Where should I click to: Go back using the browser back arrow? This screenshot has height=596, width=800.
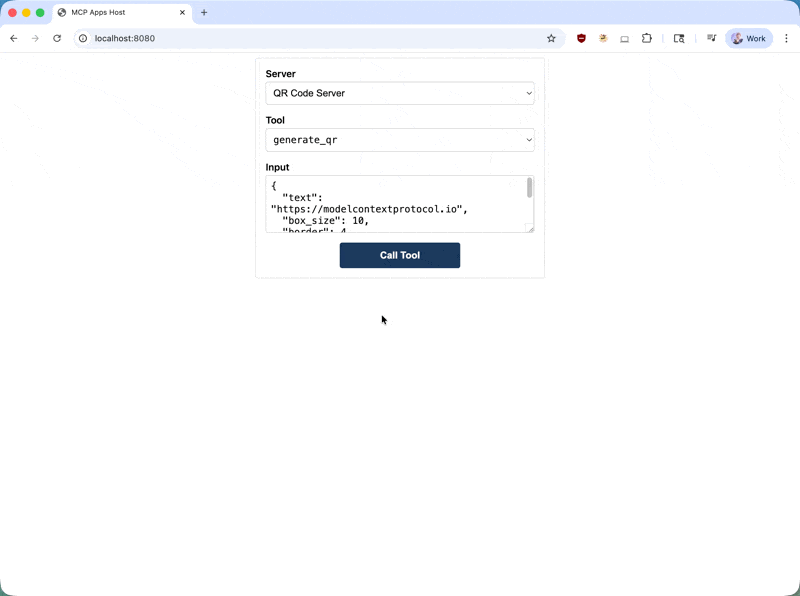tap(13, 38)
